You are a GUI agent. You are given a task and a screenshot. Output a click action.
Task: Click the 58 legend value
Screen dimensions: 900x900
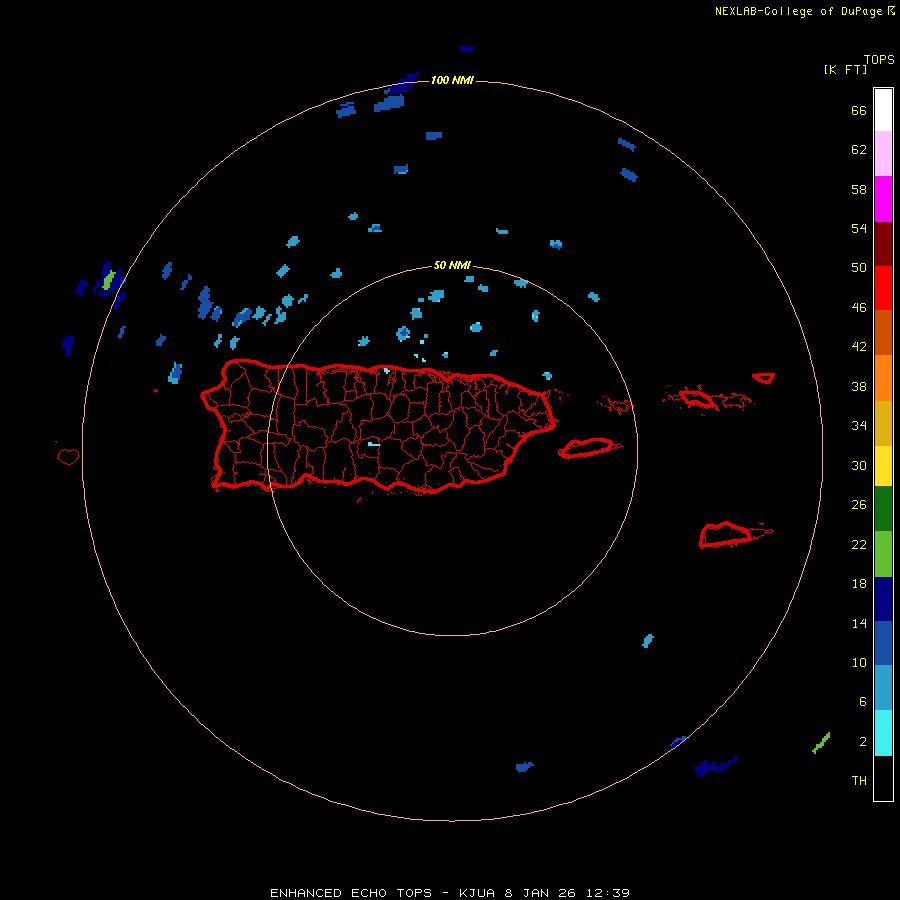[x=859, y=189]
